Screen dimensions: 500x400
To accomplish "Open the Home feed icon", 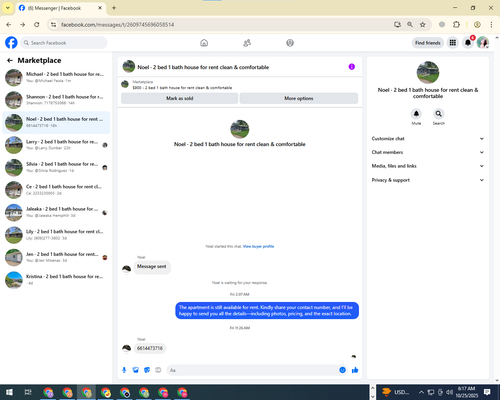I will pyautogui.click(x=204, y=43).
